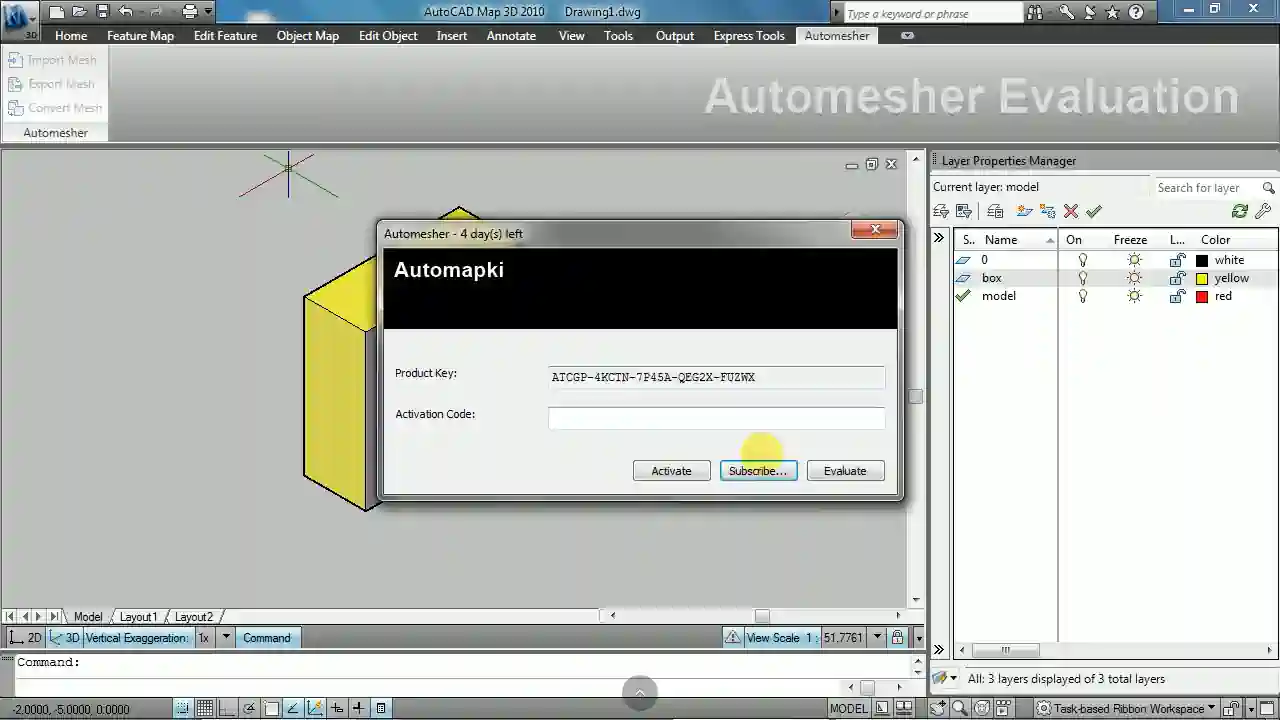Click the green checkmark Set Current icon
This screenshot has height=720, width=1280.
click(1094, 211)
